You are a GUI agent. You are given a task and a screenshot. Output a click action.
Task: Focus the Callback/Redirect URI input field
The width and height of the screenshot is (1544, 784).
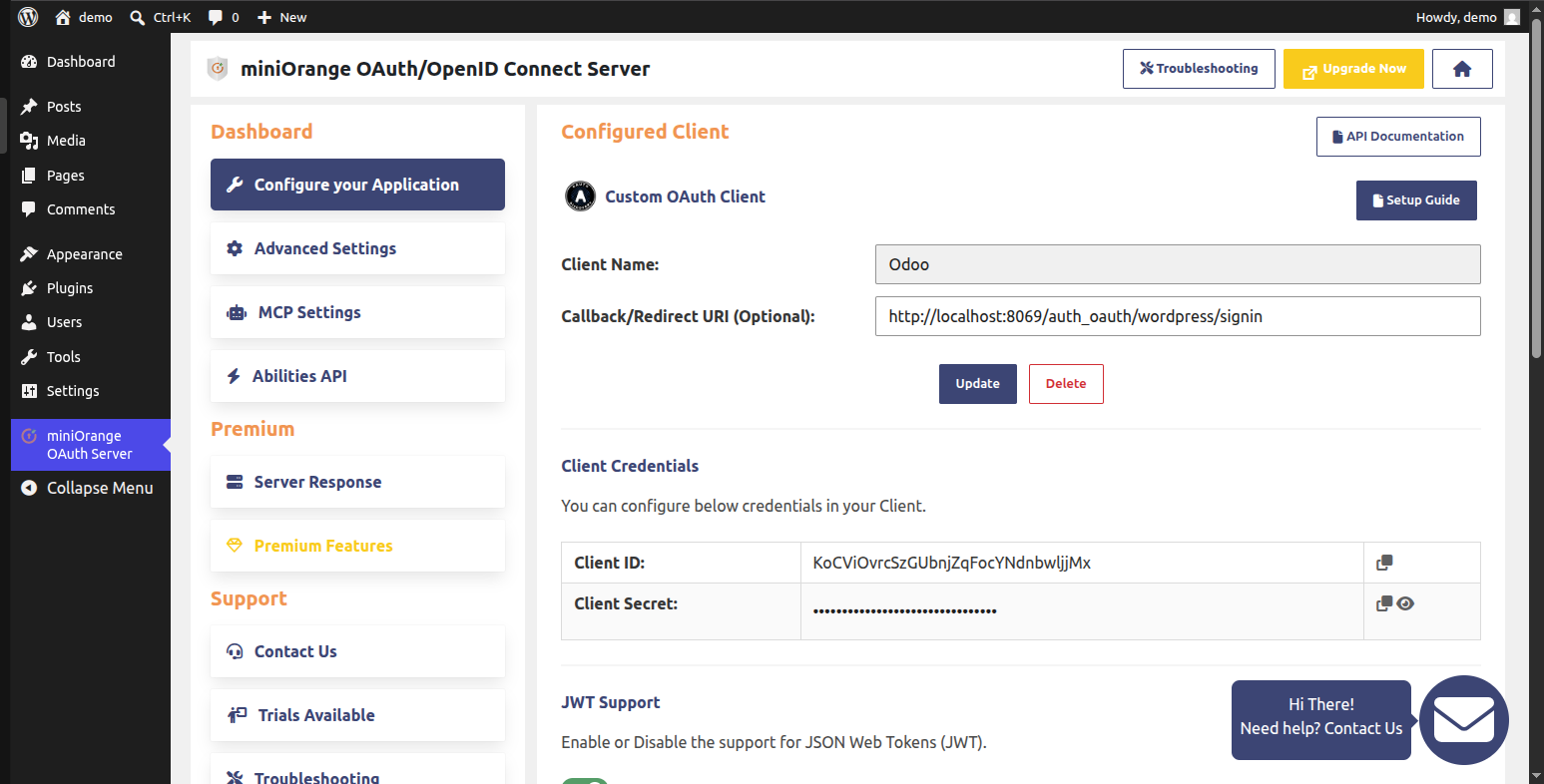(1178, 316)
